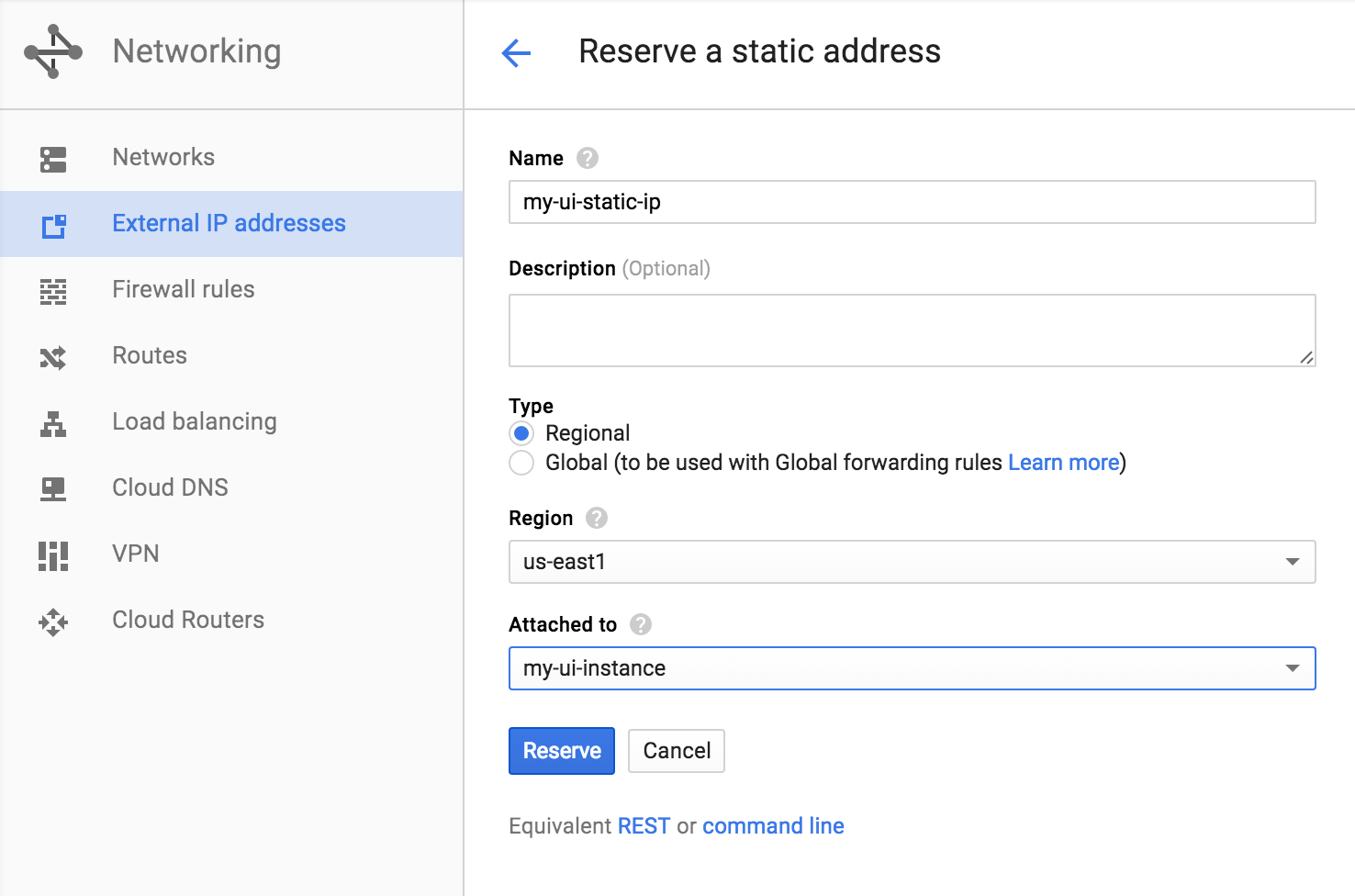Click the Routes shuffle icon

[53, 357]
